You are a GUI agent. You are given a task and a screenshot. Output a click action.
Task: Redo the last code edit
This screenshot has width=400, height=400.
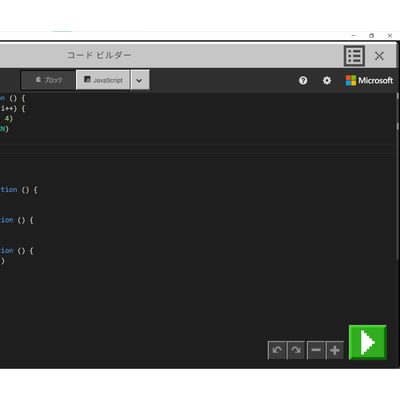tap(296, 350)
